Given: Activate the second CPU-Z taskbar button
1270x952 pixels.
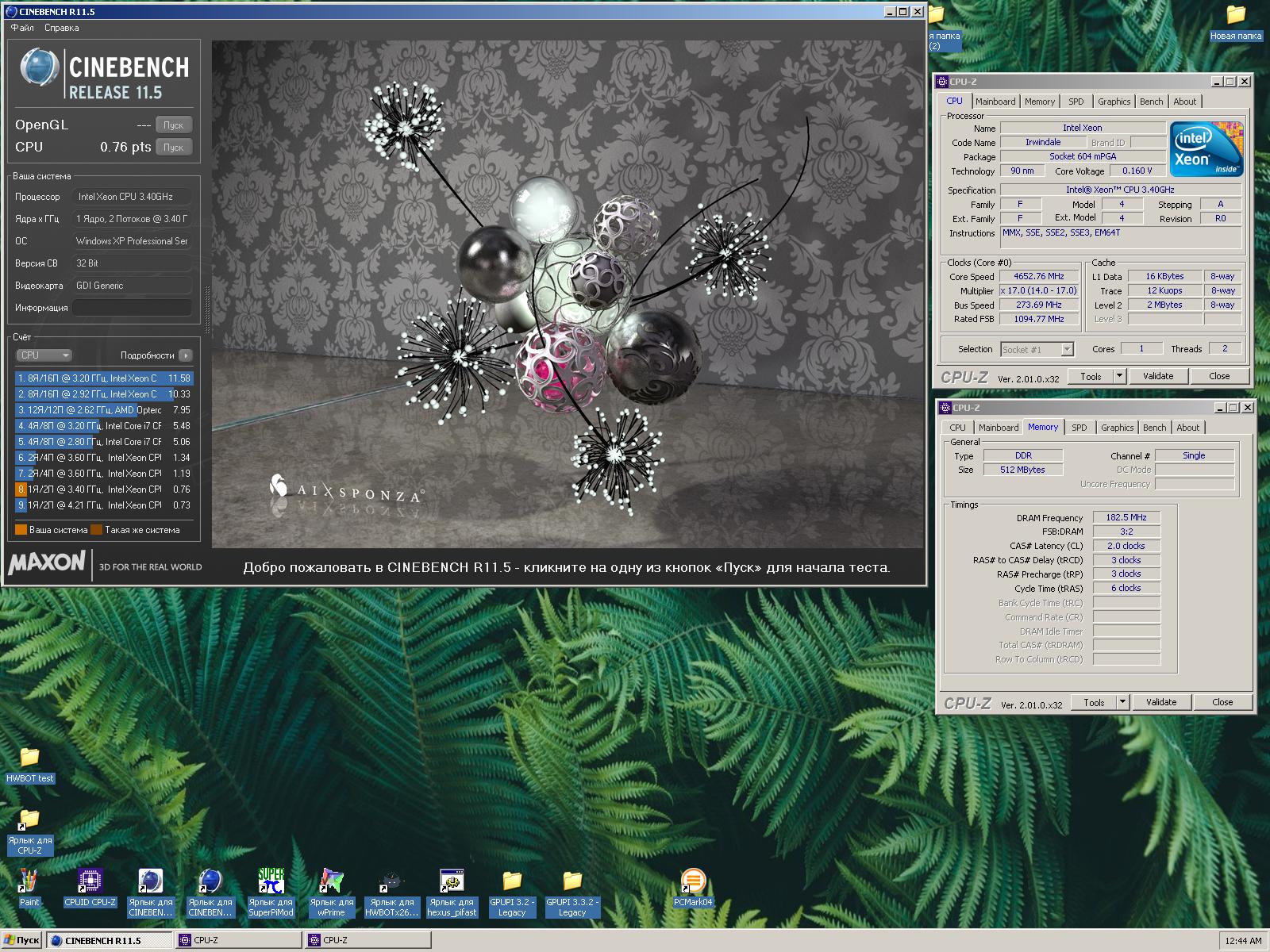Looking at the screenshot, I should [368, 940].
